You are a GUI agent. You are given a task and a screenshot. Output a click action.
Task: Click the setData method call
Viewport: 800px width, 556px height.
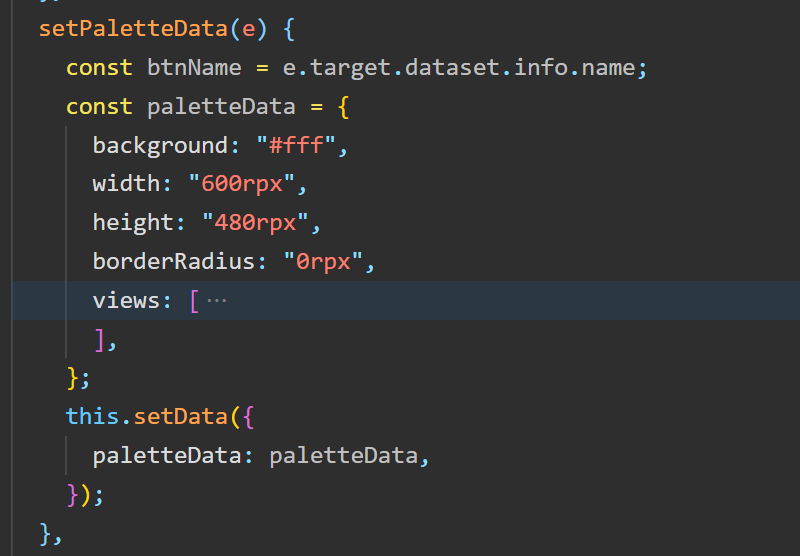tap(181, 417)
